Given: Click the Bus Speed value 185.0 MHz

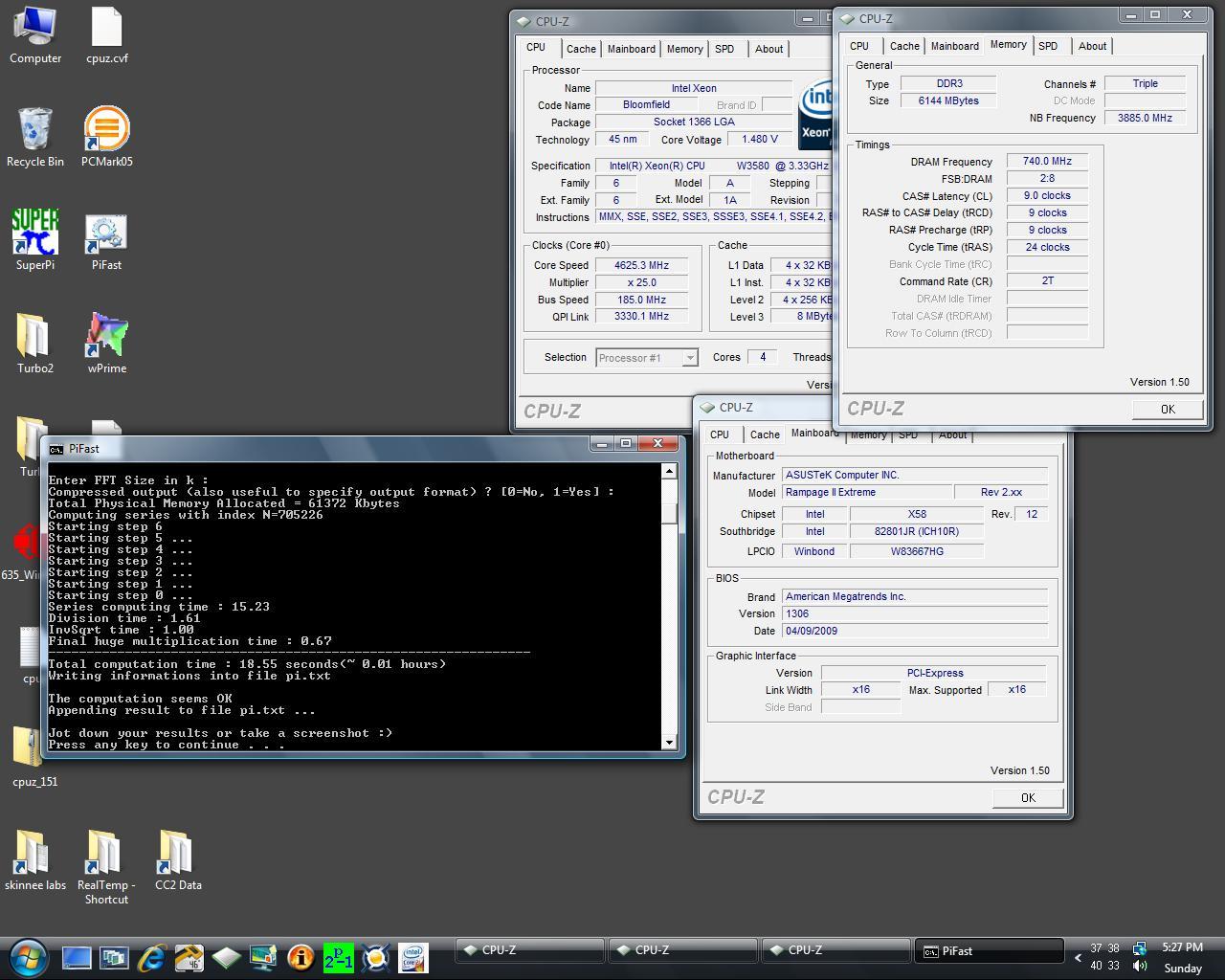Looking at the screenshot, I should pos(641,300).
